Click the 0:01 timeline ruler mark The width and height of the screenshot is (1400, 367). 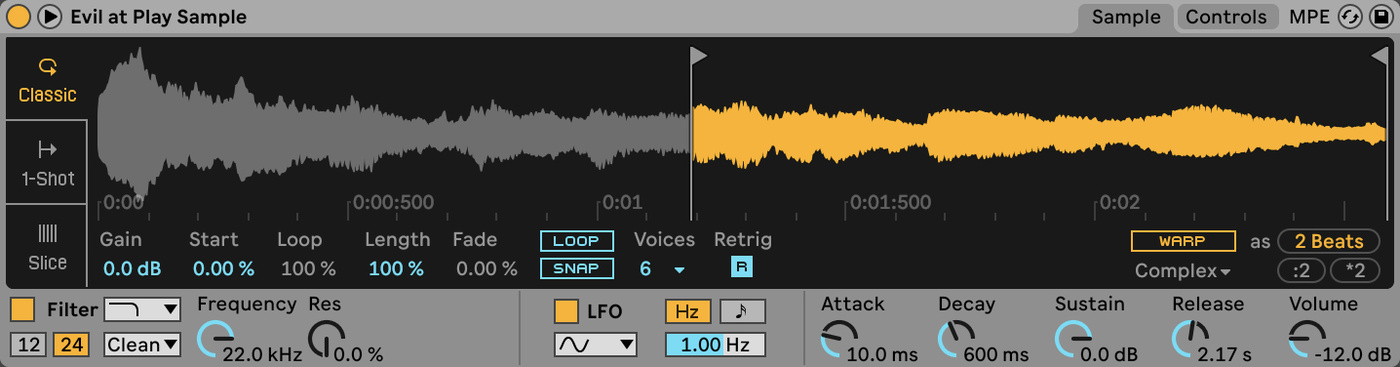[x=623, y=203]
